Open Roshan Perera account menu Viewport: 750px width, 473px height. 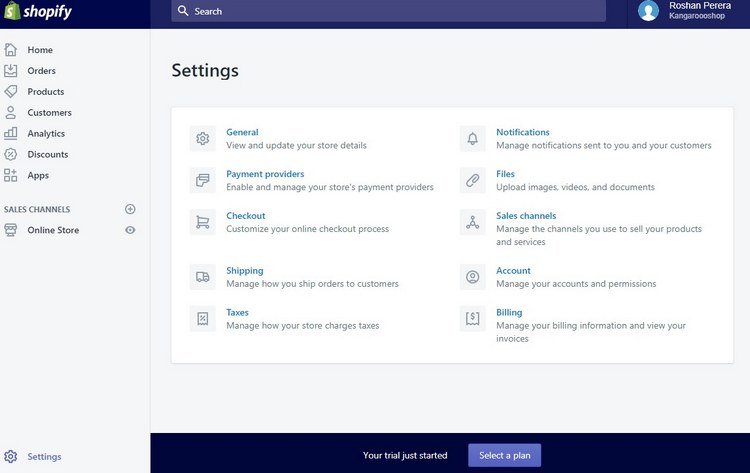pos(685,11)
